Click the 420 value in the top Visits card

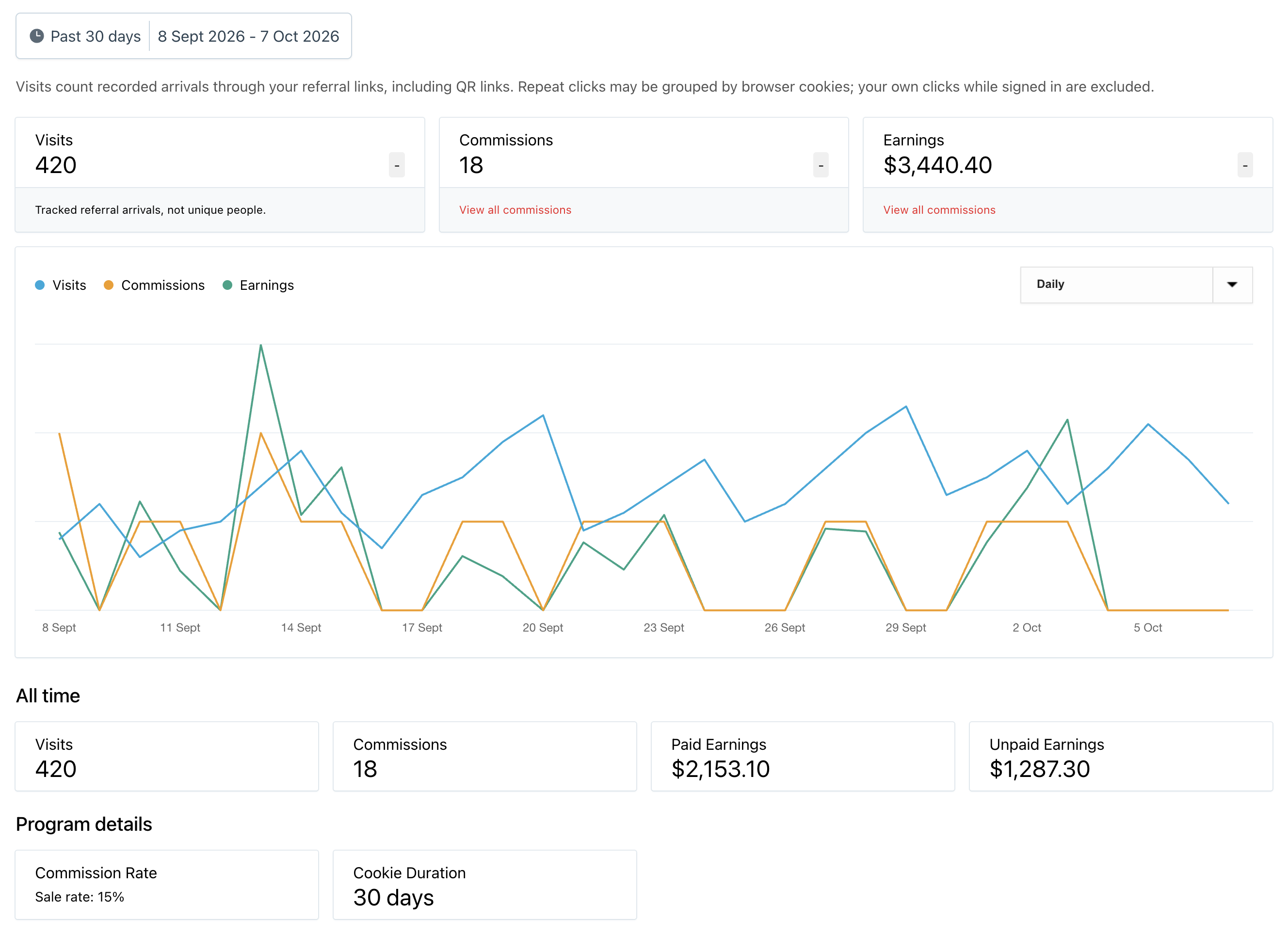pyautogui.click(x=56, y=165)
